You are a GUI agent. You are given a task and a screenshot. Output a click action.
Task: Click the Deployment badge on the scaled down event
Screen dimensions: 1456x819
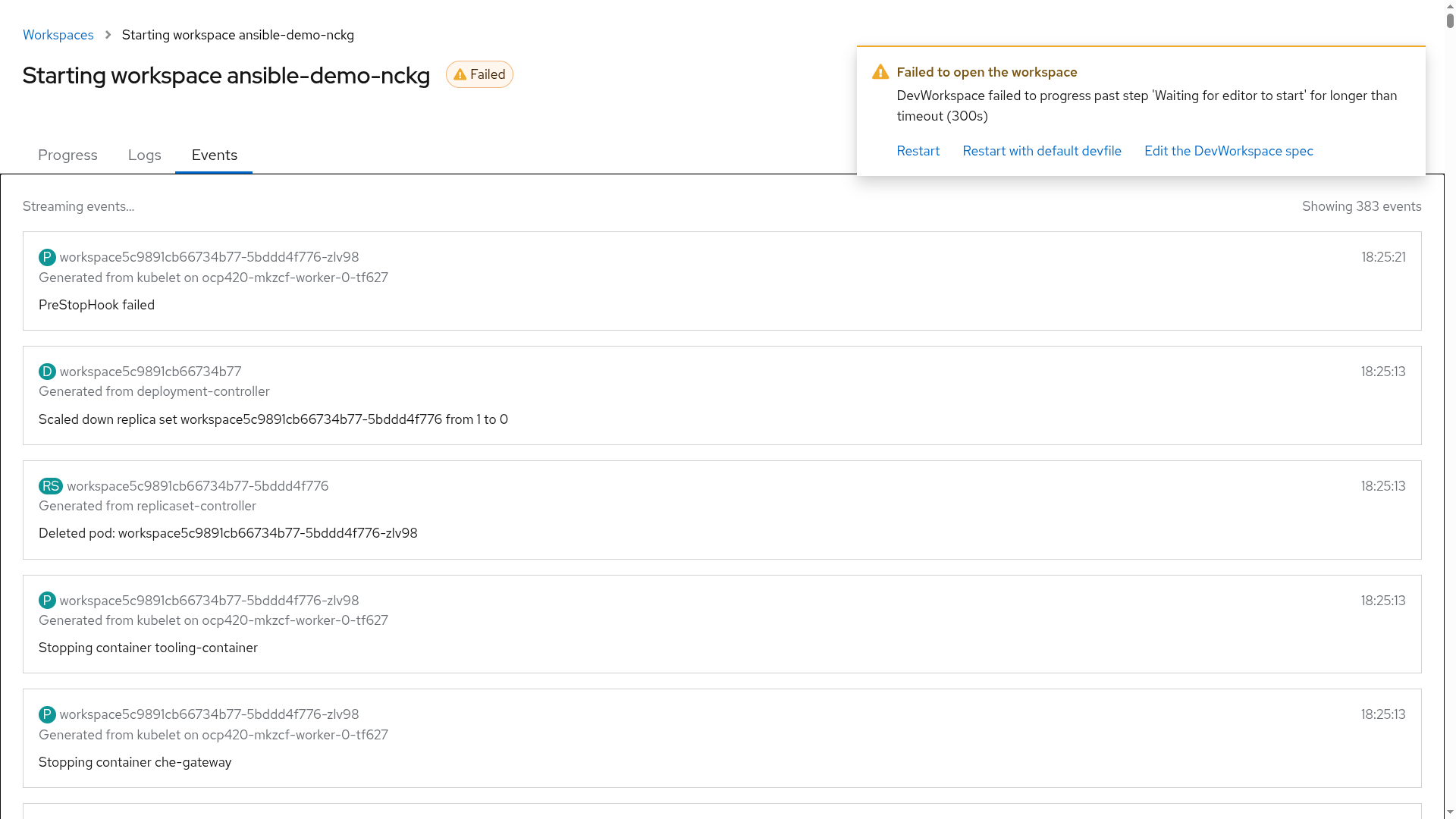click(x=47, y=372)
